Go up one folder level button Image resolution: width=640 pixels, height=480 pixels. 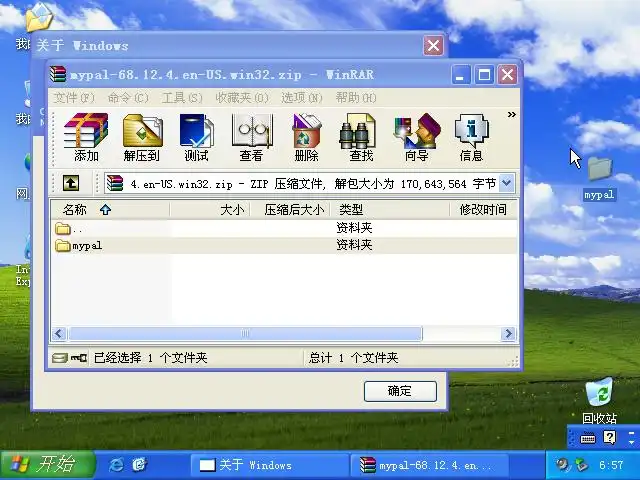coord(71,183)
